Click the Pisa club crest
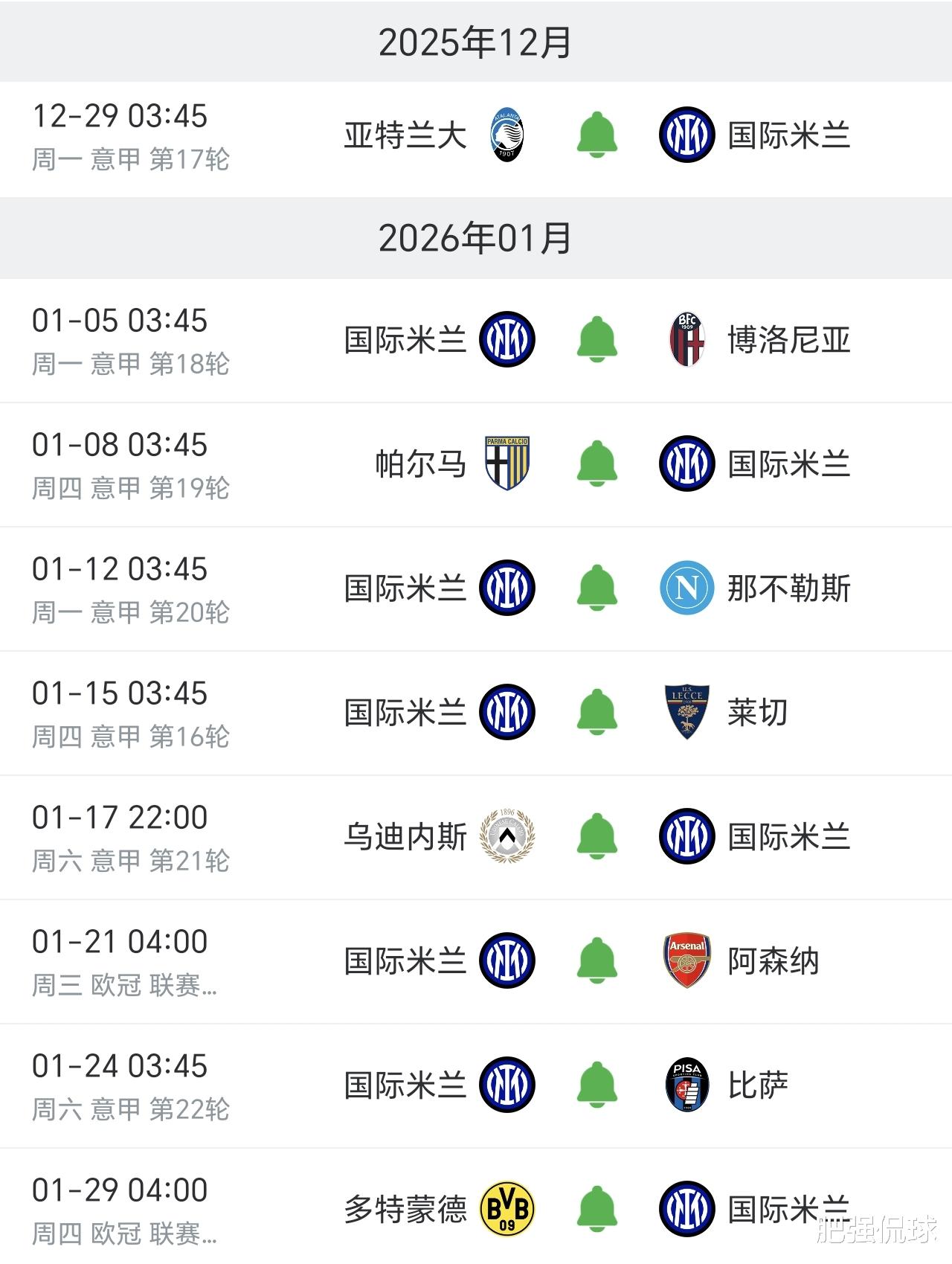This screenshot has width=952, height=1264. click(x=686, y=1085)
